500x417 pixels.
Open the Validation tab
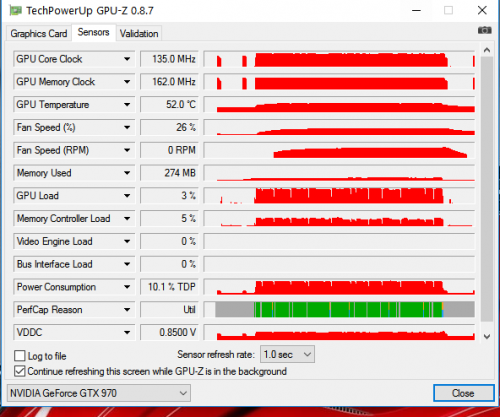[x=139, y=34]
